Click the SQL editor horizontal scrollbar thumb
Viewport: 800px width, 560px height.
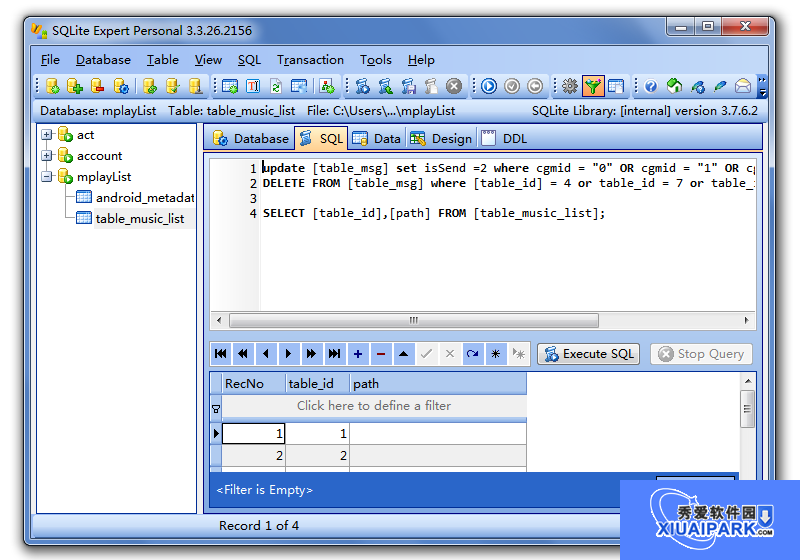click(x=414, y=320)
